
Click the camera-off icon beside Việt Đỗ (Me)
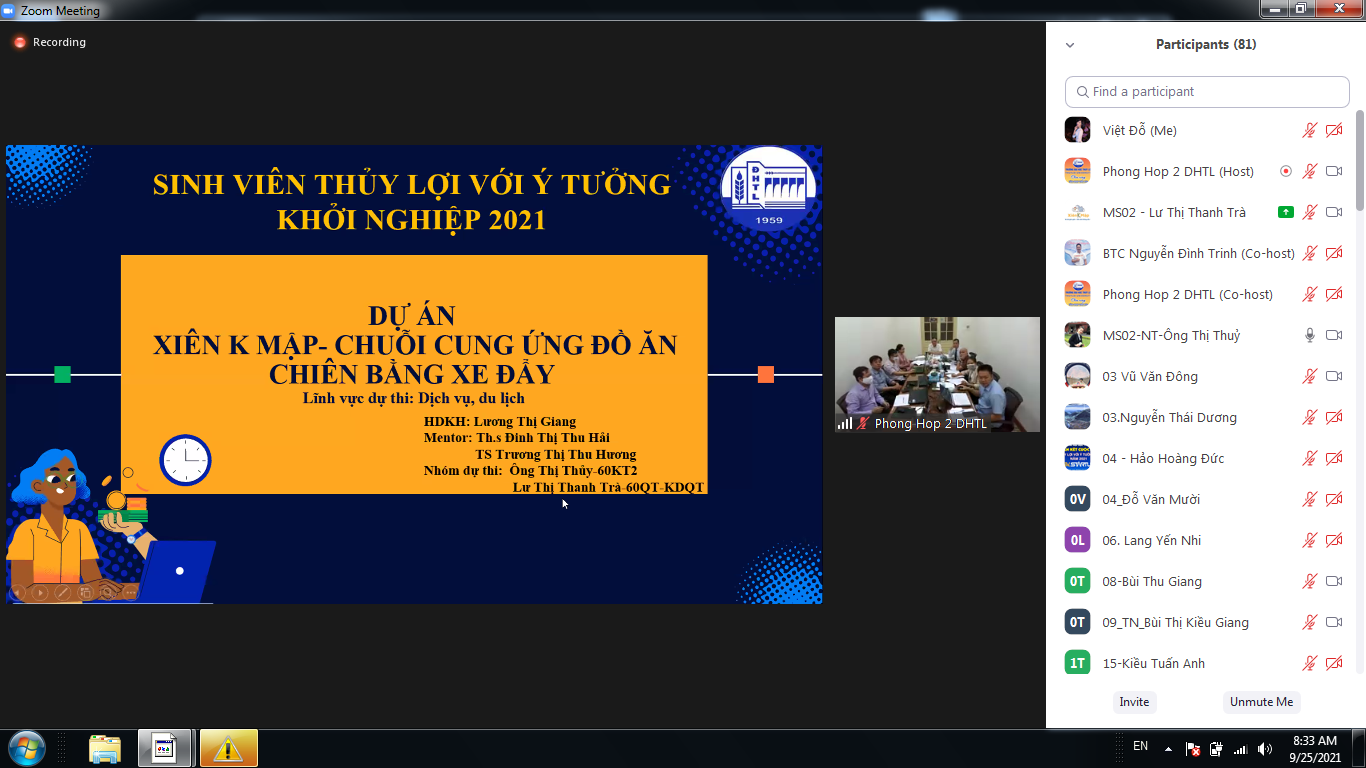point(1334,130)
